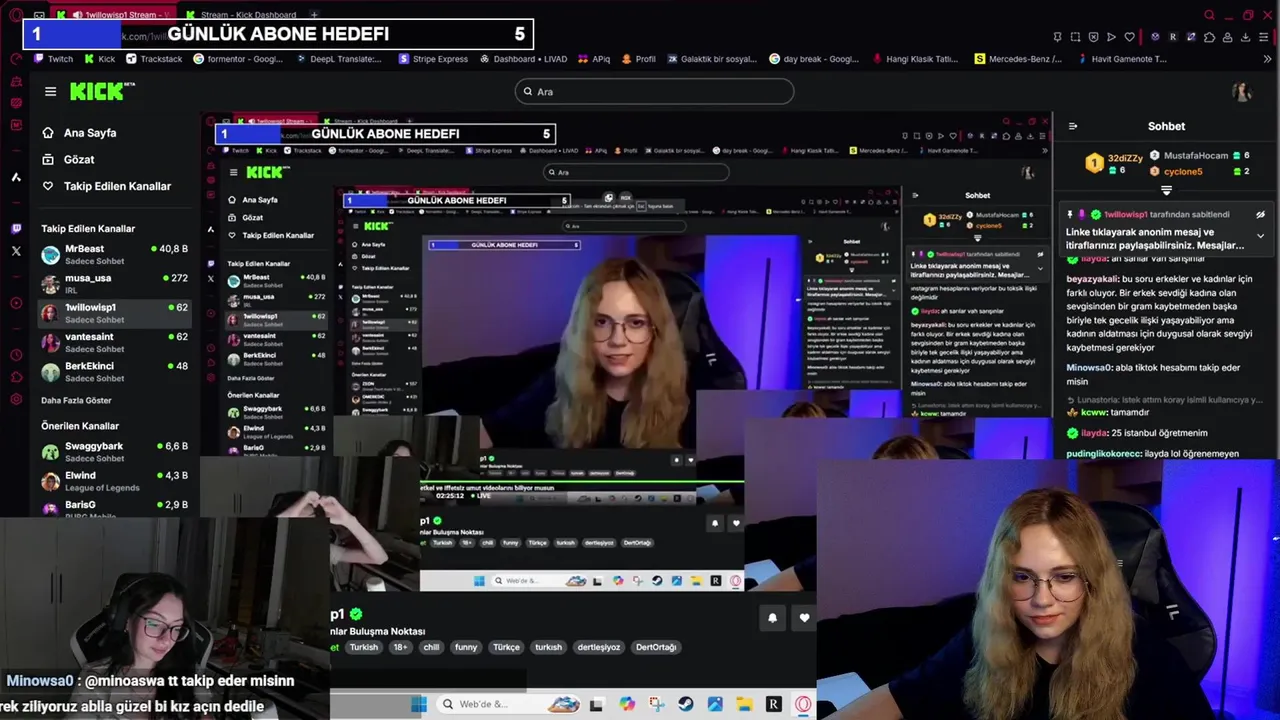Open a new browser tab

point(314,15)
